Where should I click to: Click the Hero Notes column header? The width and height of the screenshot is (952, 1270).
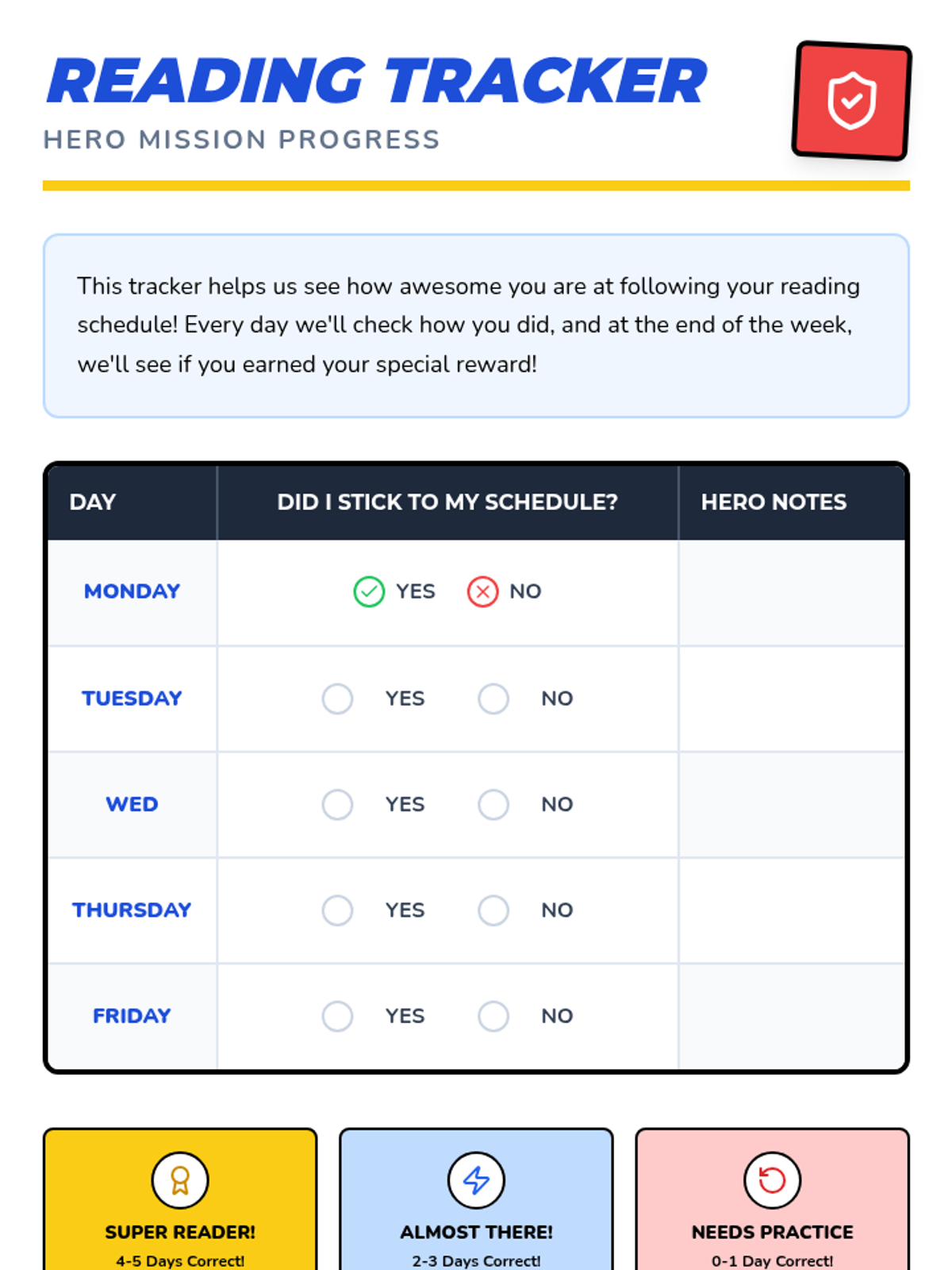pos(773,502)
